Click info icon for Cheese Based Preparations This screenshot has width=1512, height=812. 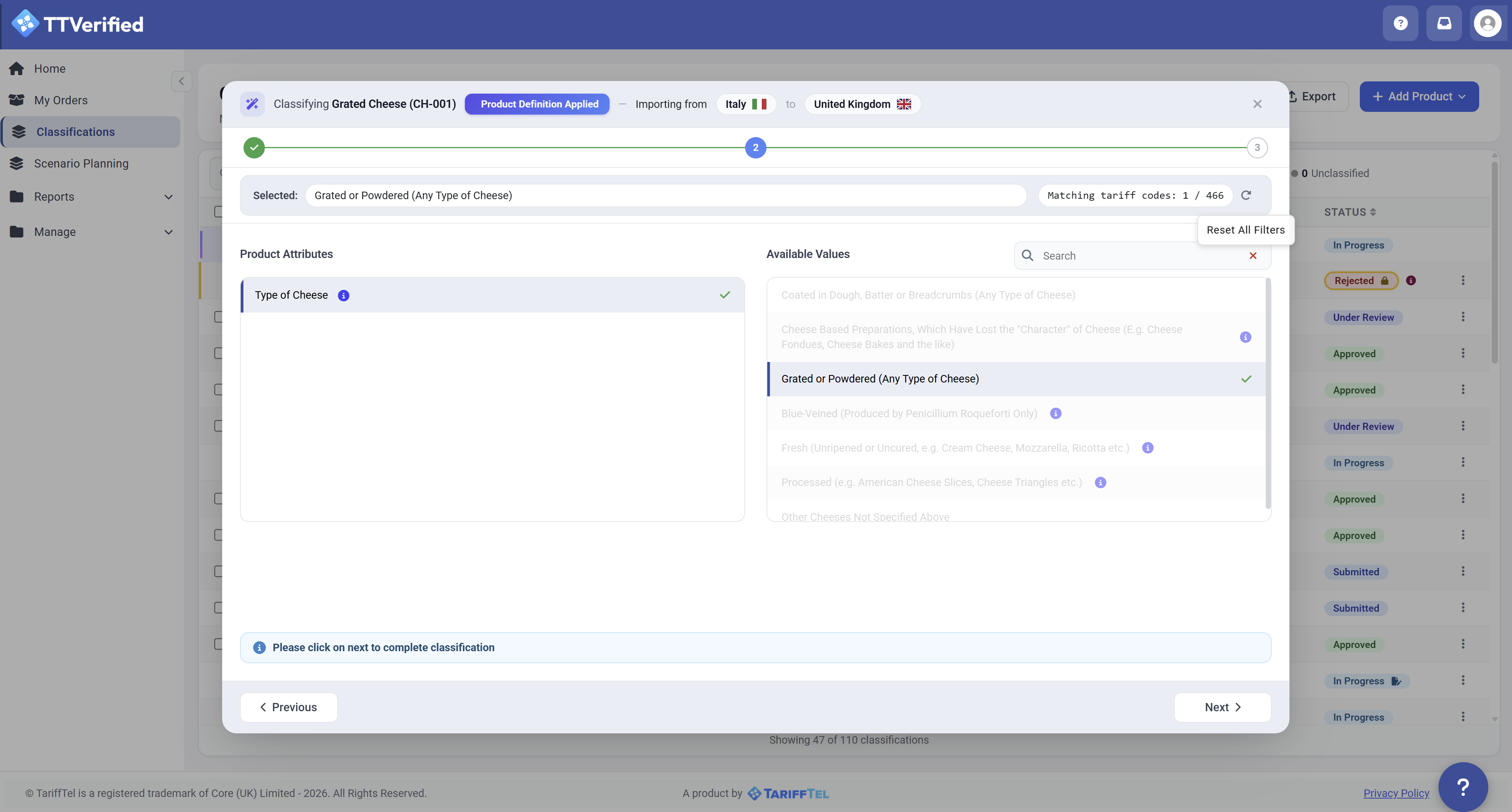[x=1245, y=337]
